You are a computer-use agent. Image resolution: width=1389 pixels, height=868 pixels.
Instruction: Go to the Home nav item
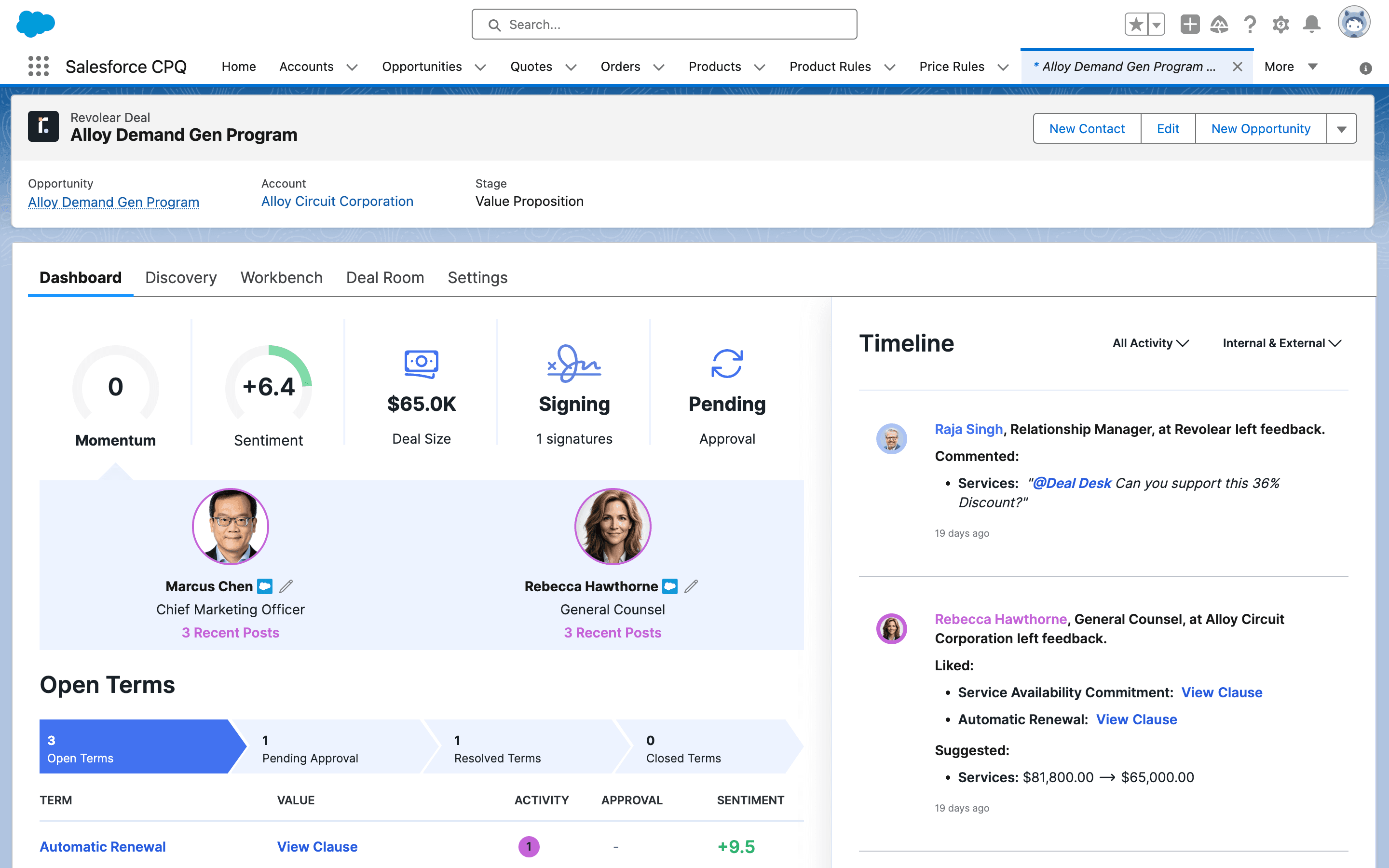click(239, 67)
